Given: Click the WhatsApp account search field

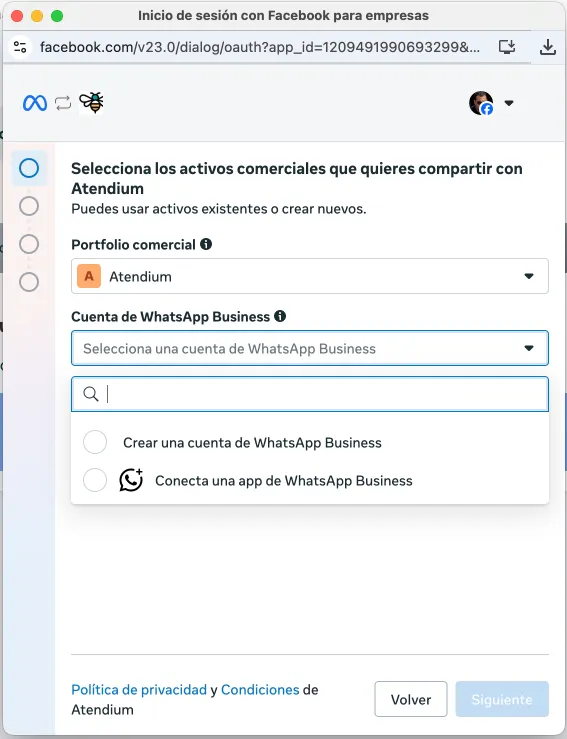Looking at the screenshot, I should tap(310, 394).
